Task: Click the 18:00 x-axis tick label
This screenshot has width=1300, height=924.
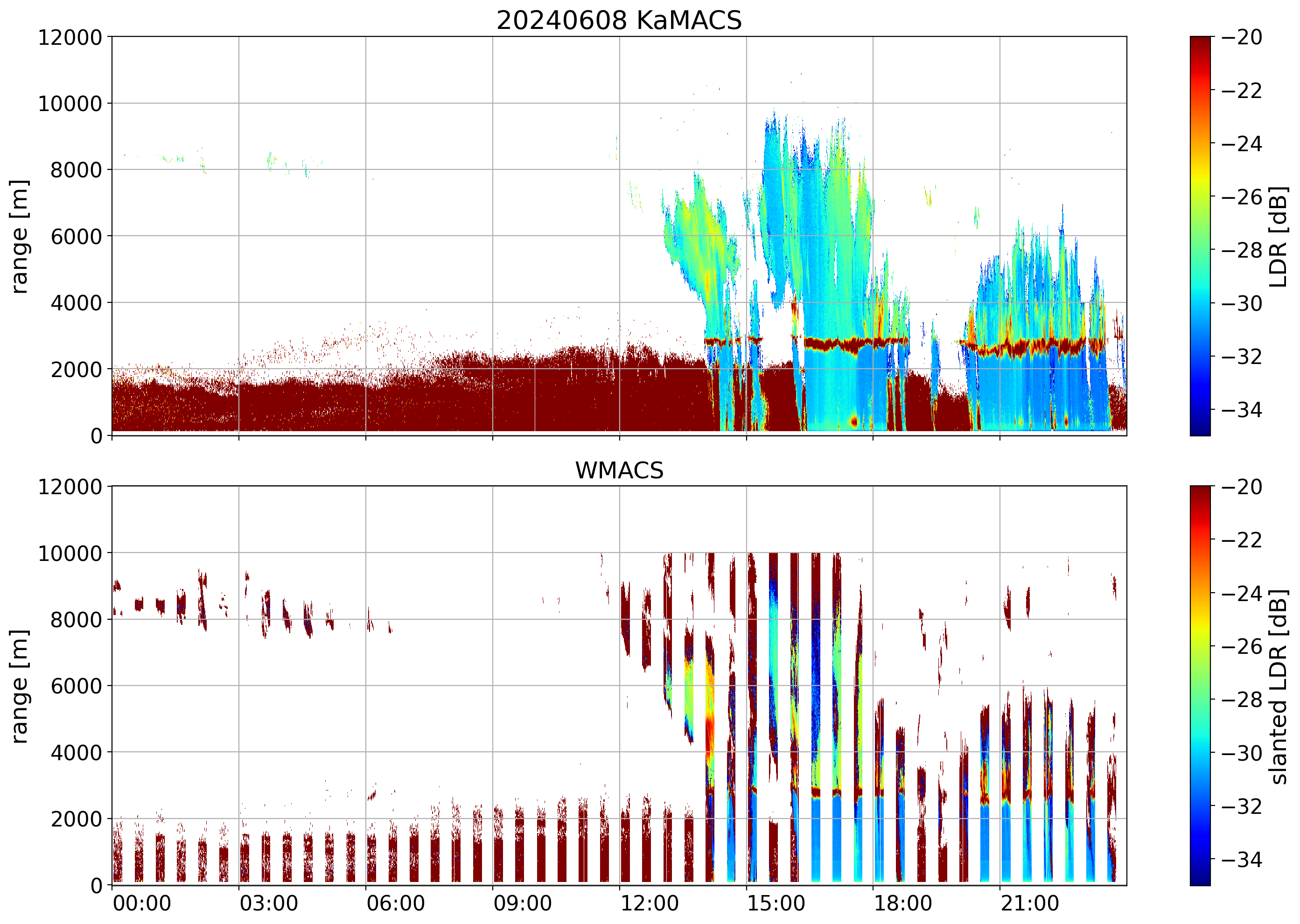Action: (x=902, y=903)
